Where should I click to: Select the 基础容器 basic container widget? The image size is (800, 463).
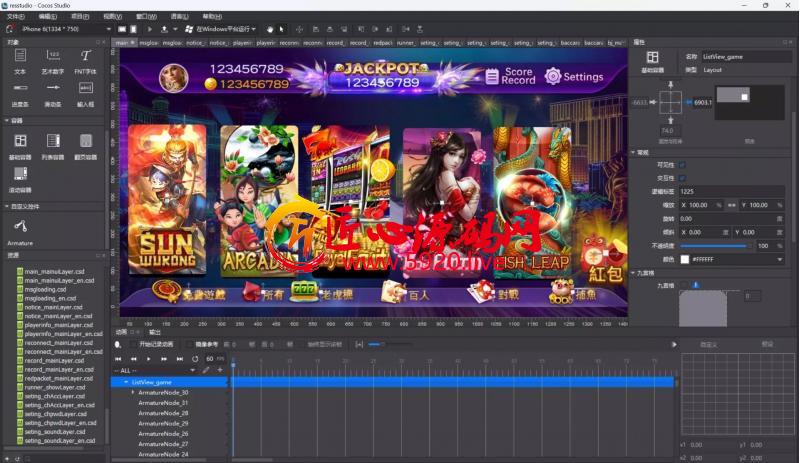pyautogui.click(x=20, y=140)
